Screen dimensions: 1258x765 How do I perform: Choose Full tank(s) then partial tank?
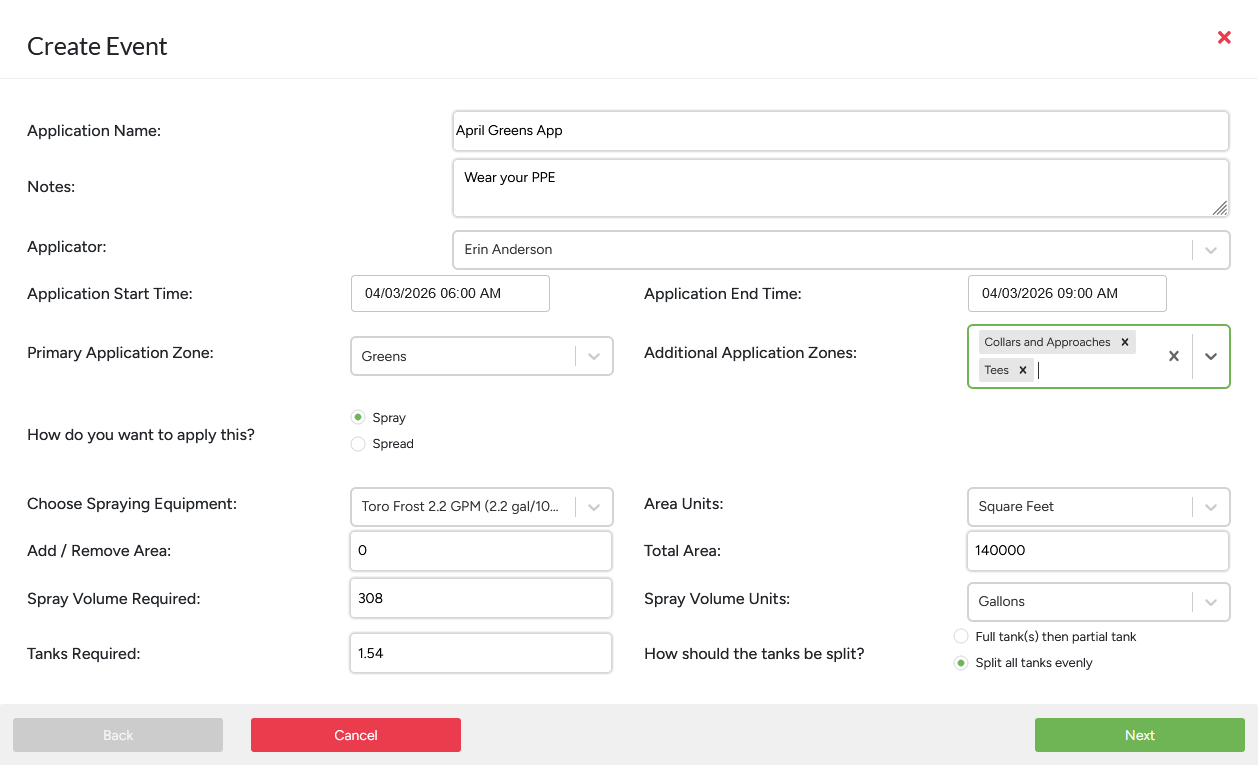click(x=961, y=637)
